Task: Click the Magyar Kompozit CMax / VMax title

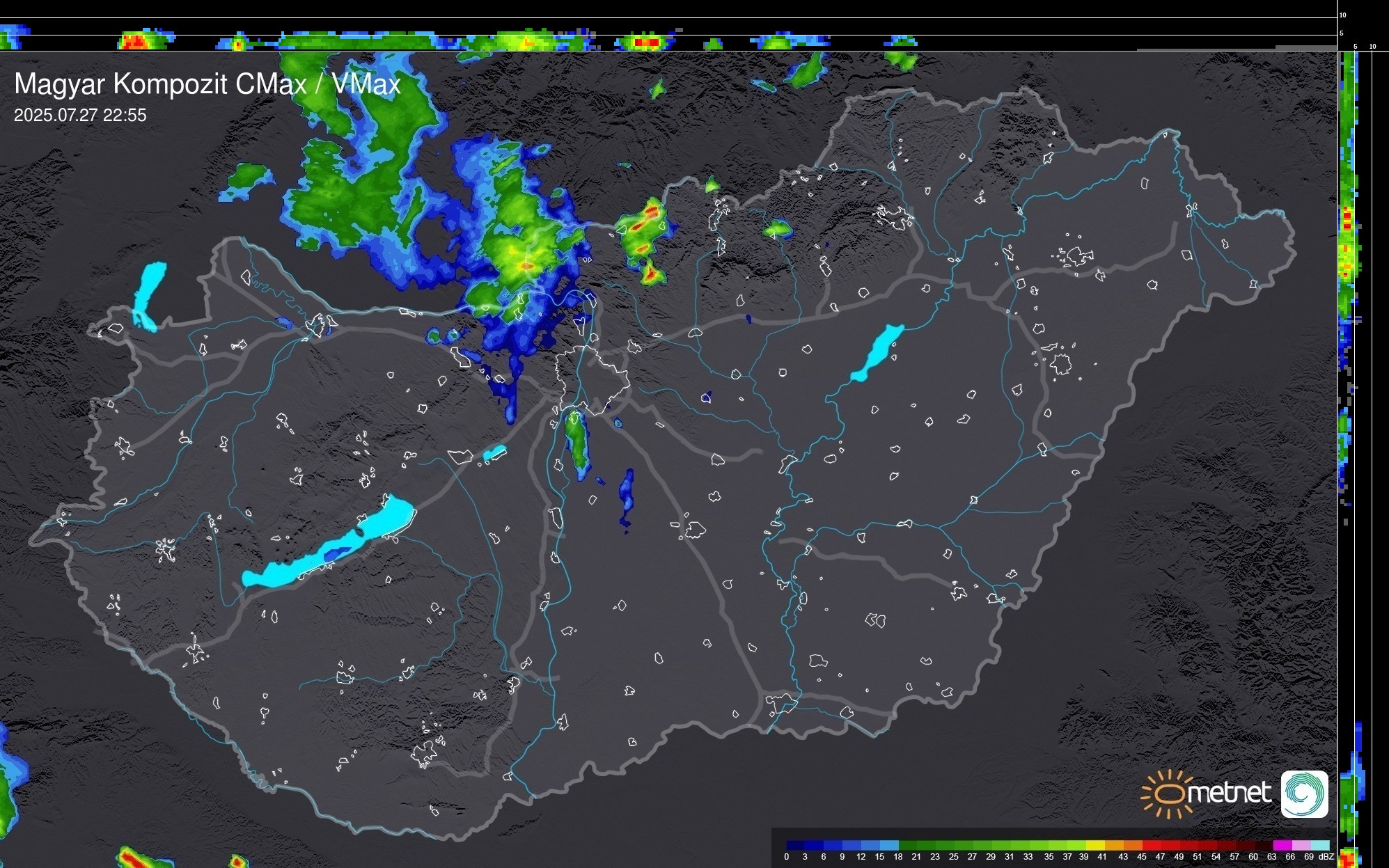Action: 207,84
